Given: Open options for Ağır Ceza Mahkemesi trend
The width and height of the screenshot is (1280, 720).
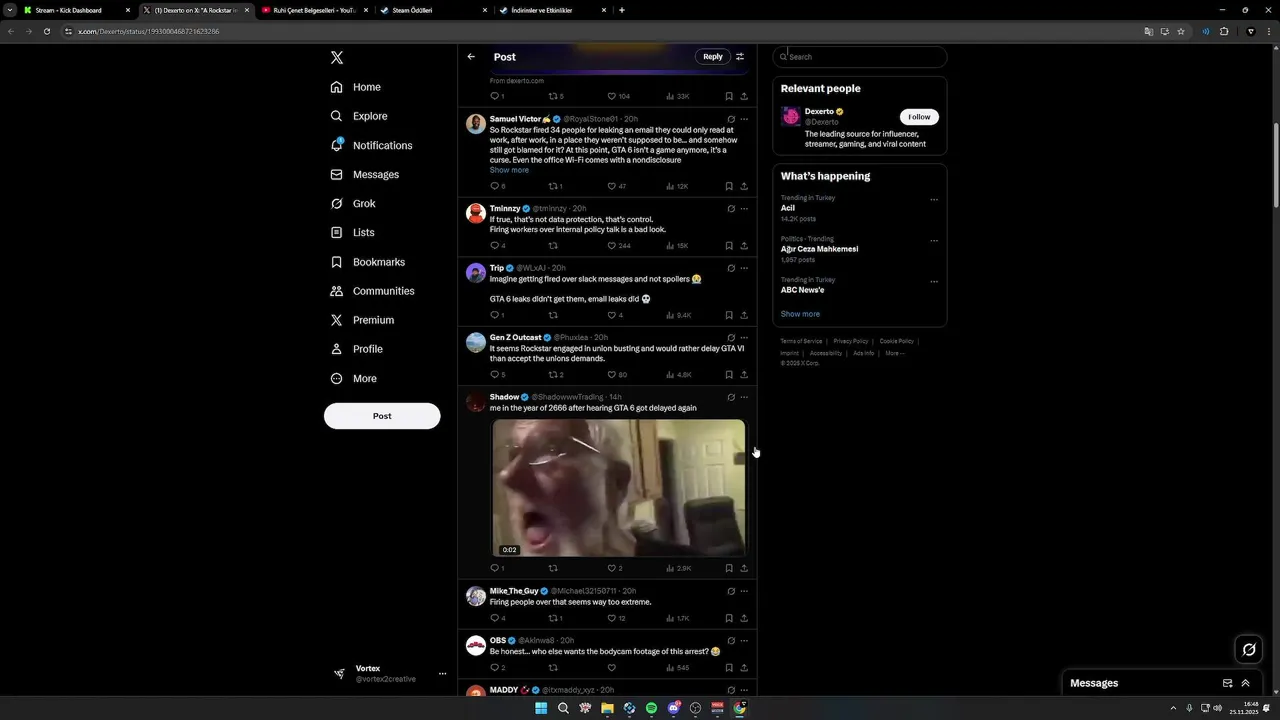Looking at the screenshot, I should click(934, 240).
